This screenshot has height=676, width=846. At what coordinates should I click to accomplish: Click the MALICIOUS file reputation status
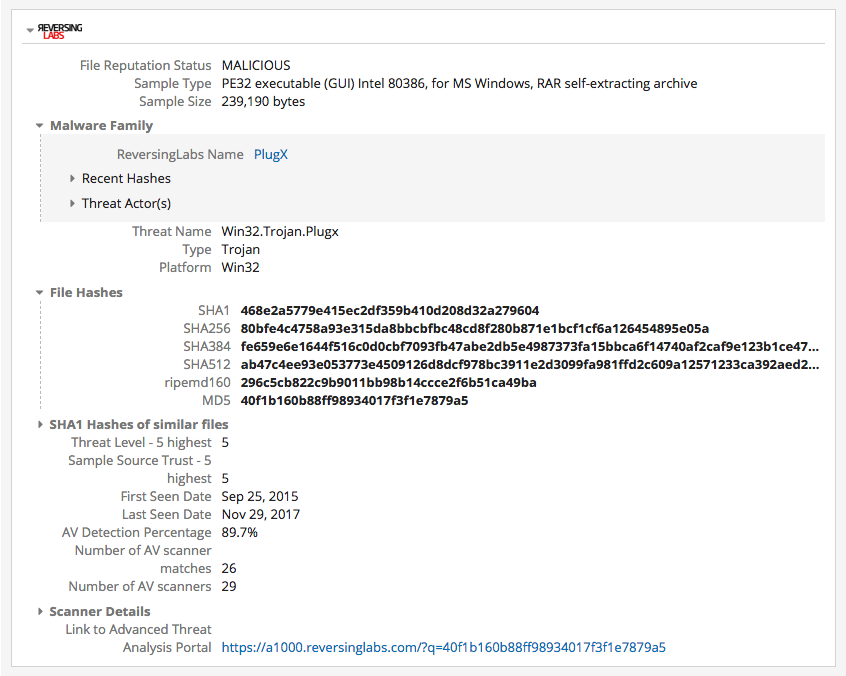256,66
